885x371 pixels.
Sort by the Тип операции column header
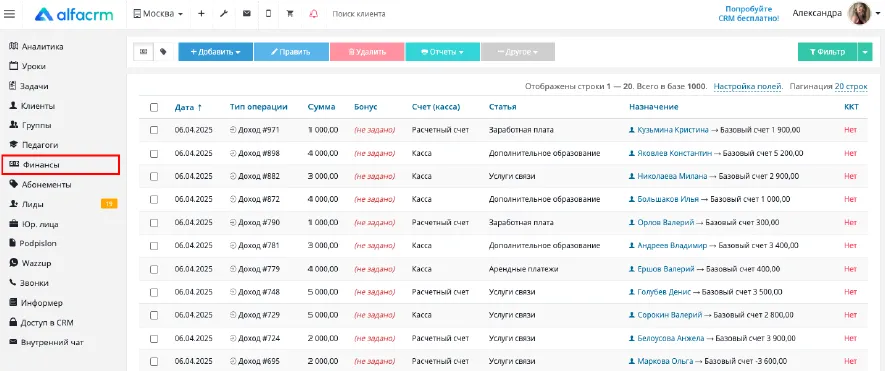point(259,107)
